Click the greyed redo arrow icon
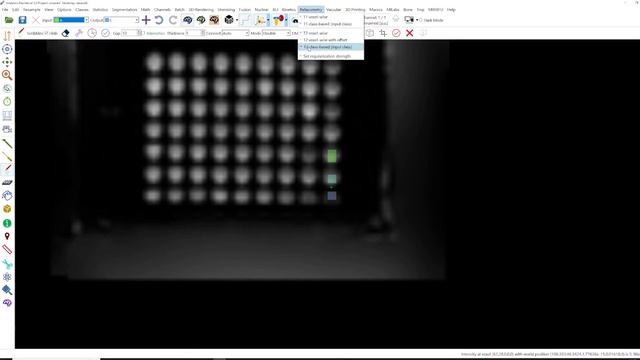Viewport: 640px width, 360px height. click(x=173, y=20)
